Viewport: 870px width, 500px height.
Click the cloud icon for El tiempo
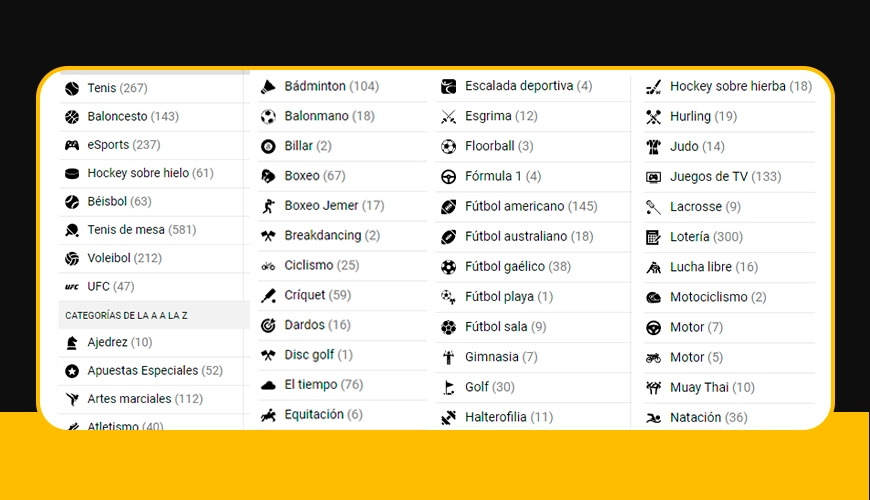pos(268,385)
